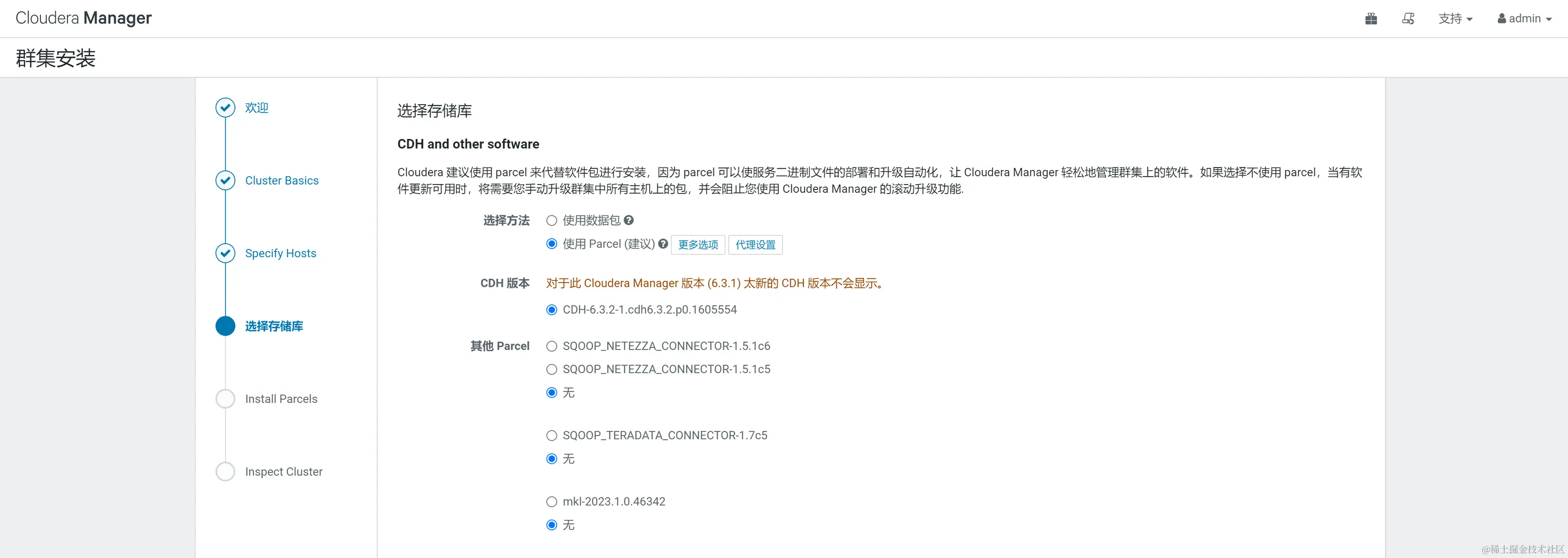Click the Cluster Basics step checkmark circle

225,180
